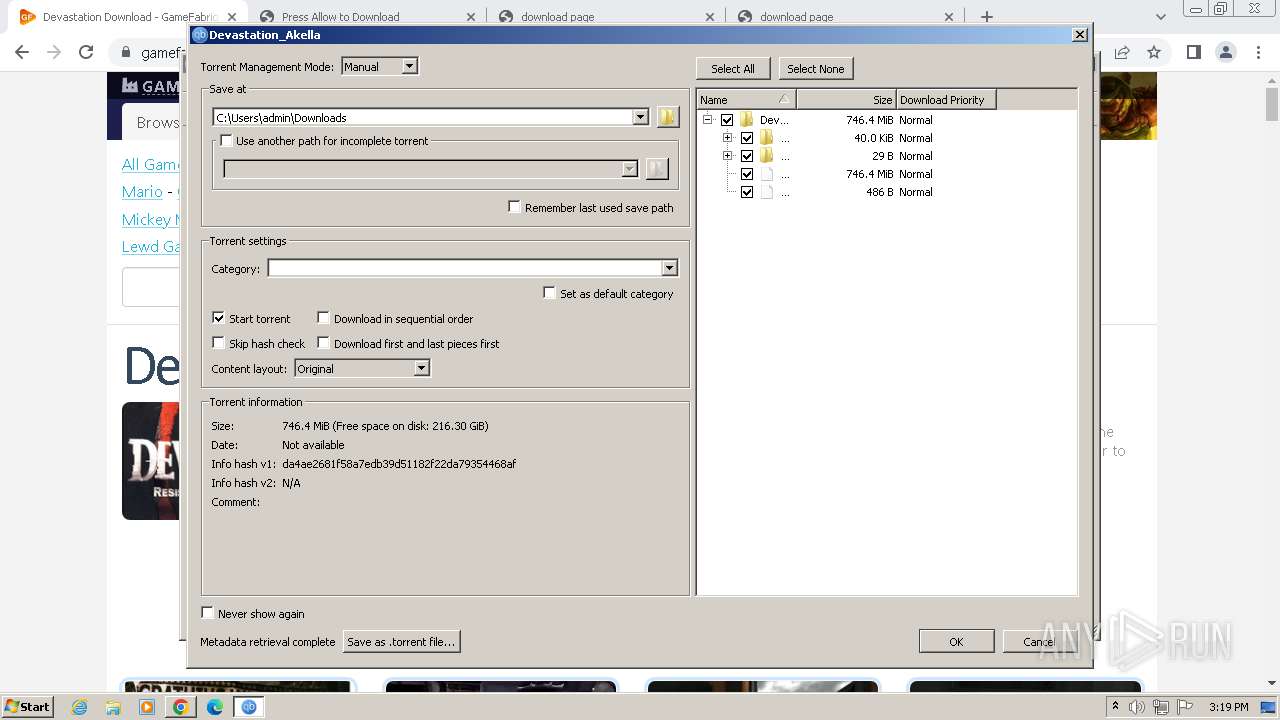Open Chrome from taskbar

tap(180, 707)
